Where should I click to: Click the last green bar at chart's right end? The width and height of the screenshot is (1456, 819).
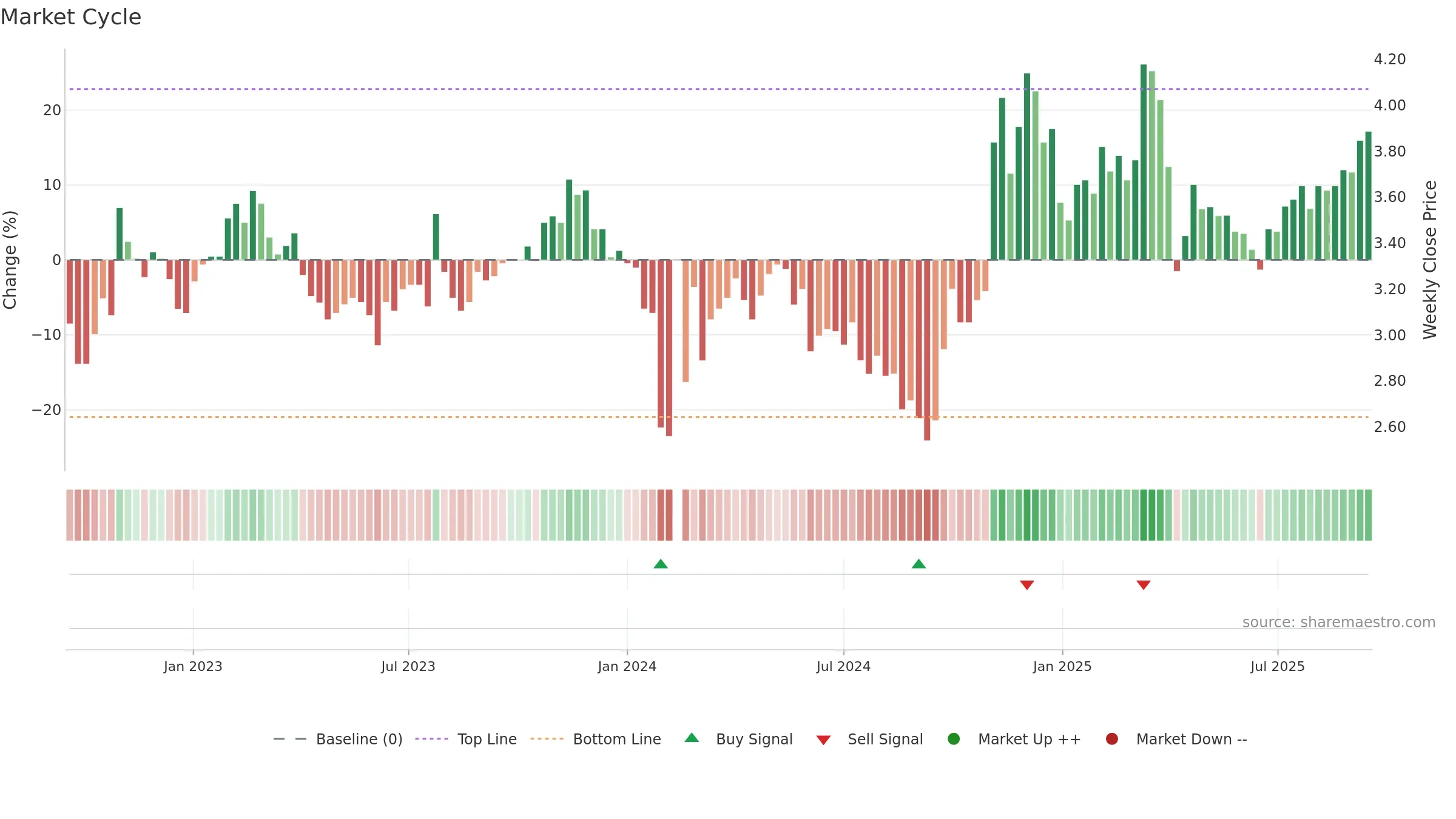(x=1369, y=195)
